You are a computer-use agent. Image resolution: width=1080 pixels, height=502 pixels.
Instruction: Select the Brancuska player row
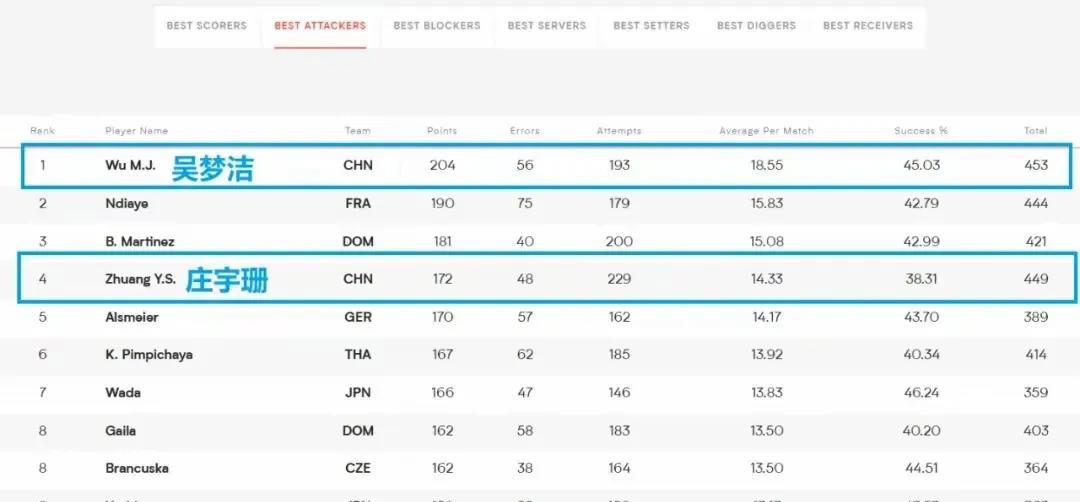tap(540, 468)
